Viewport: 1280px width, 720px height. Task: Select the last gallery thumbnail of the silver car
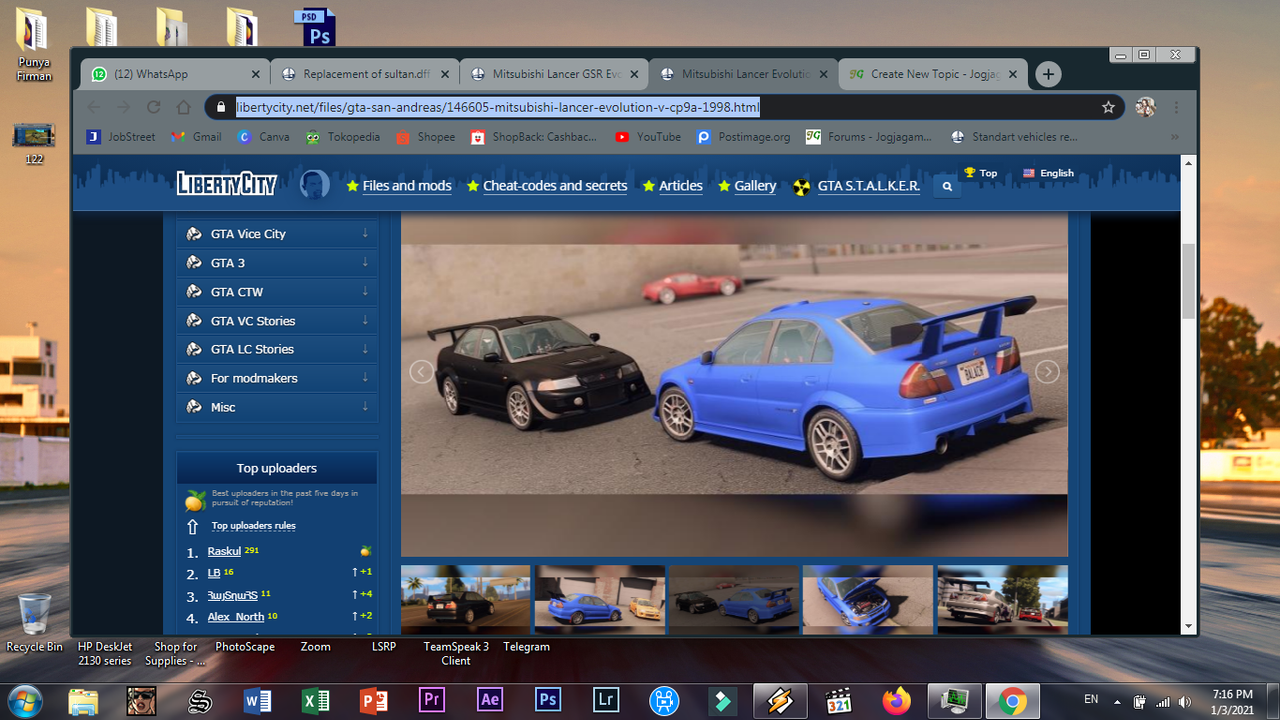tap(1002, 599)
